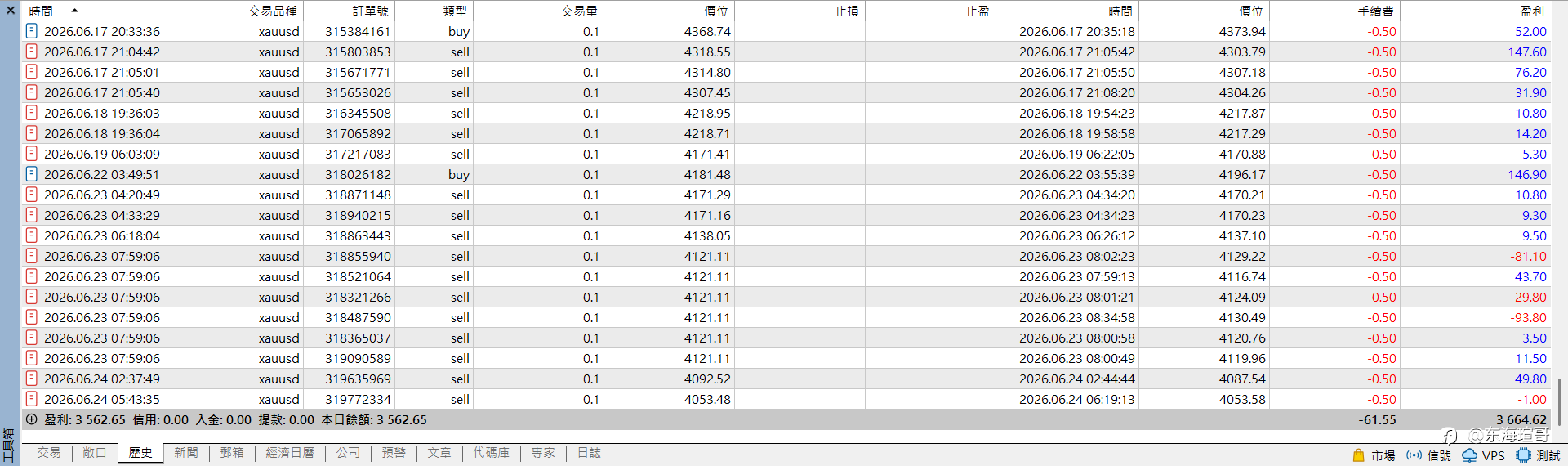Click the circled plus icon beside 盈利 summary

(31, 419)
